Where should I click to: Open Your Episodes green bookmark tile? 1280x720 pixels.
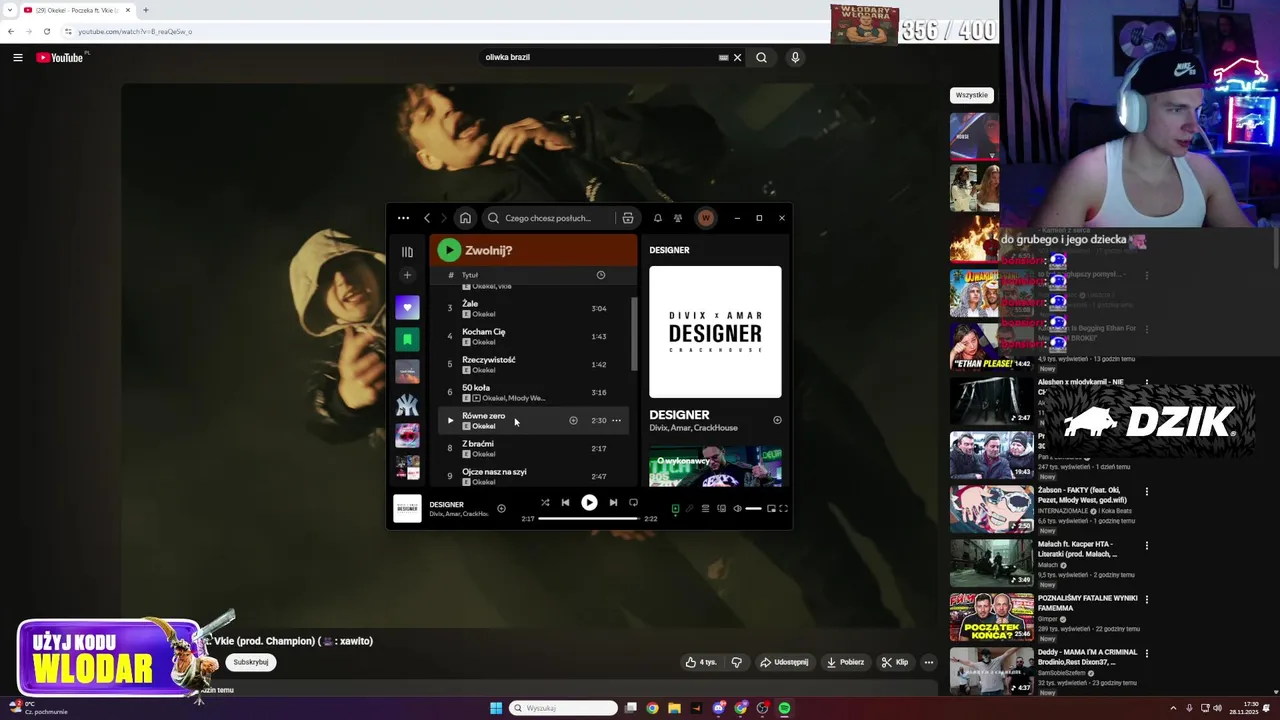pyautogui.click(x=407, y=339)
